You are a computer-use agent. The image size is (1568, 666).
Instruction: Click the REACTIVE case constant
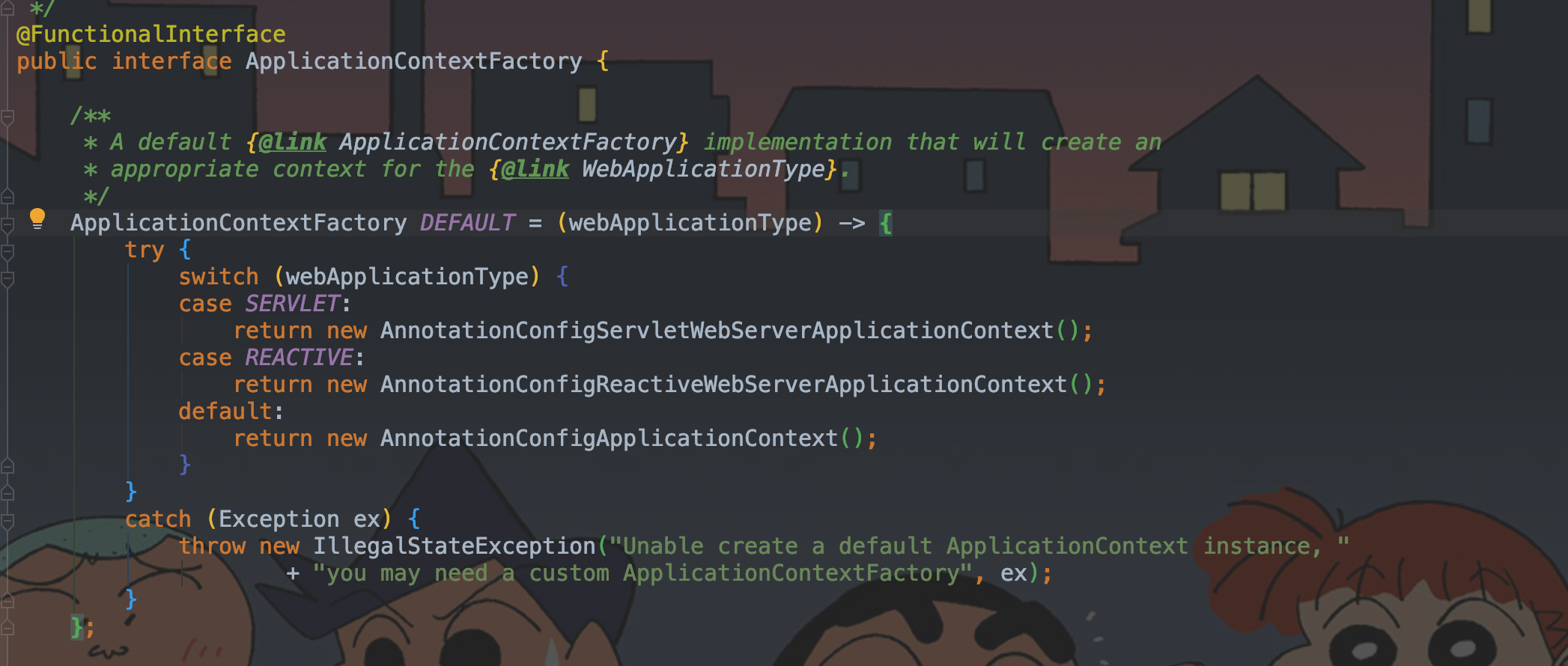click(x=300, y=358)
